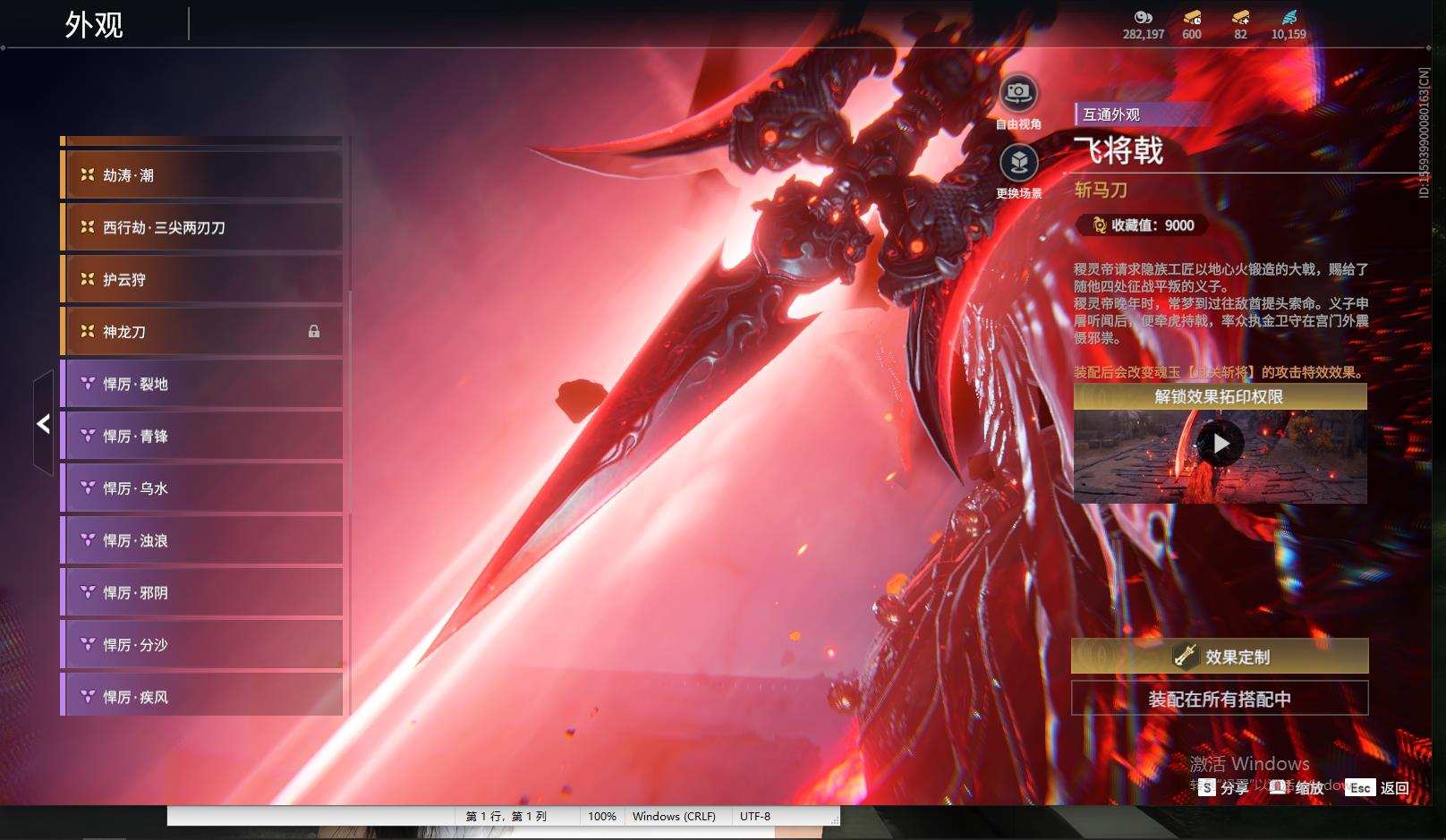The width and height of the screenshot is (1446, 840).
Task: Open the 自由视角 free camera view
Action: click(1018, 93)
